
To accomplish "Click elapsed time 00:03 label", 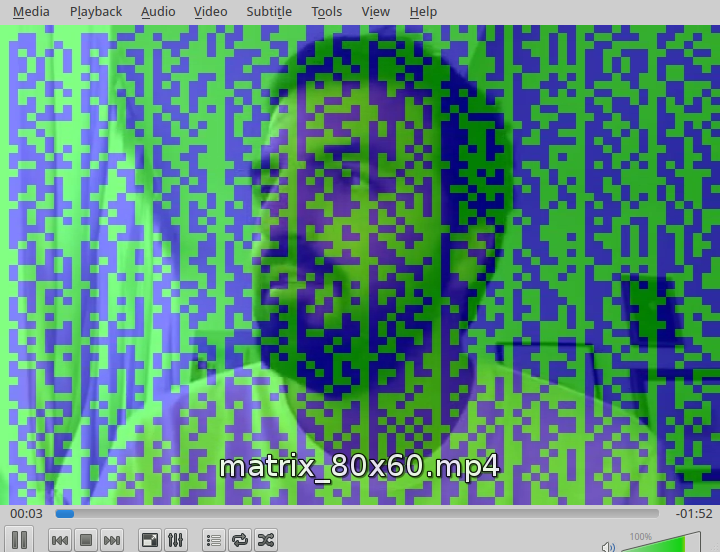I will 26,513.
